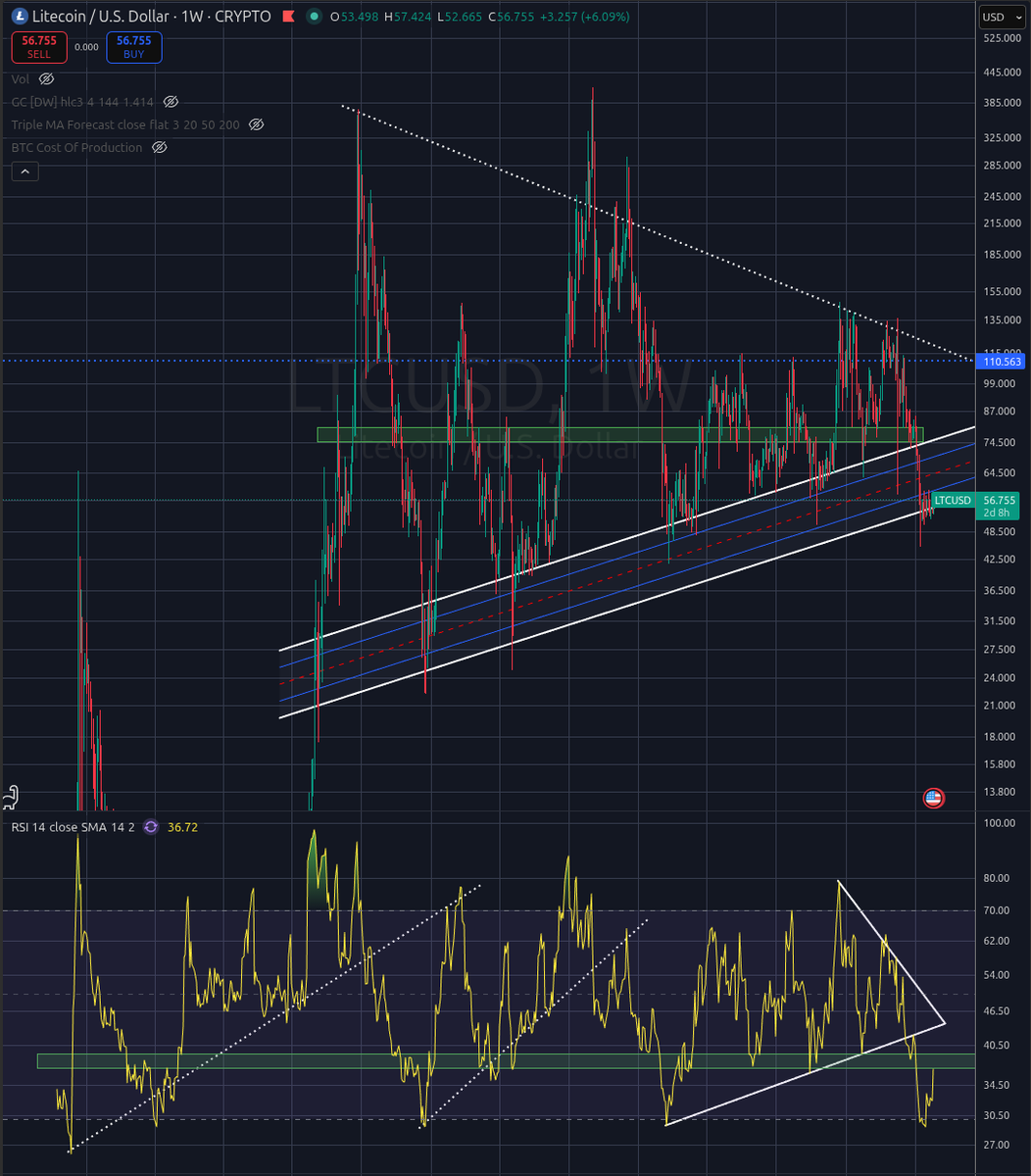Select the GC [DW] hlc3 4 144 1.414 label
The width and height of the screenshot is (1031, 1176).
[x=83, y=102]
